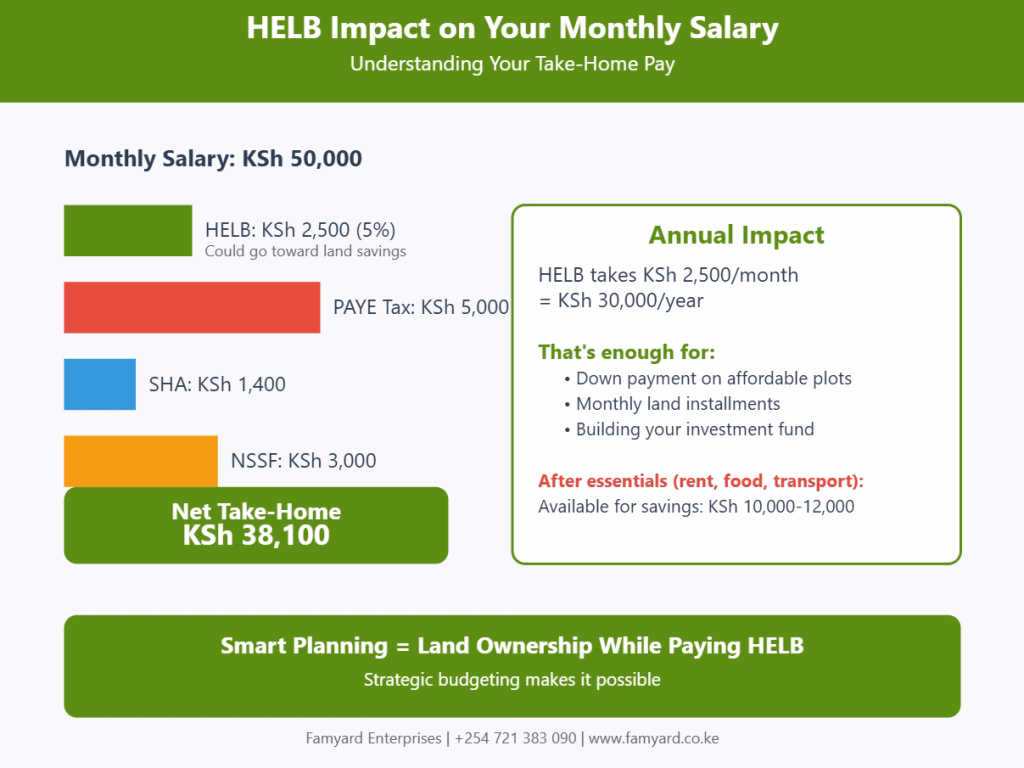Click the Smart Planning banner

pos(512,666)
